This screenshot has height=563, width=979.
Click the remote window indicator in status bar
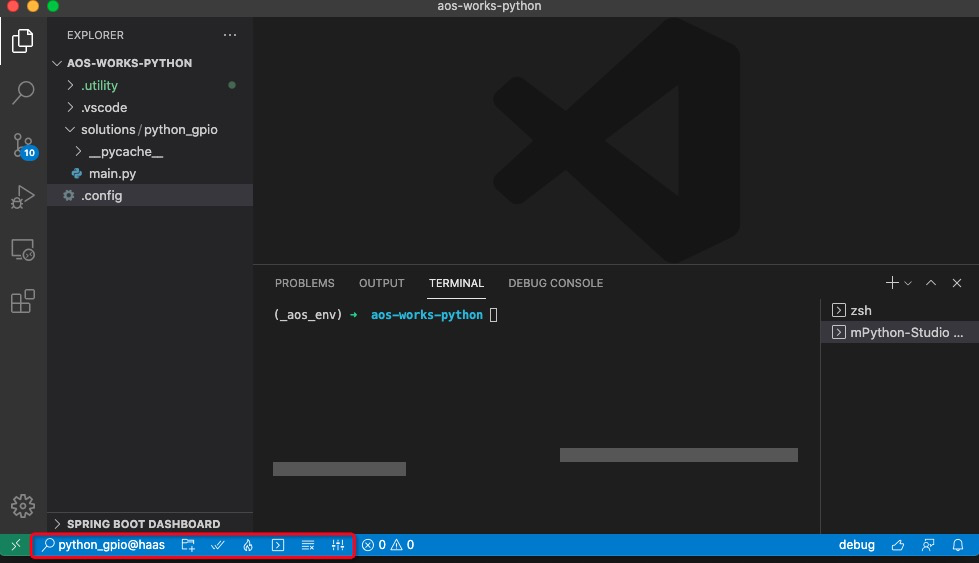(x=16, y=545)
